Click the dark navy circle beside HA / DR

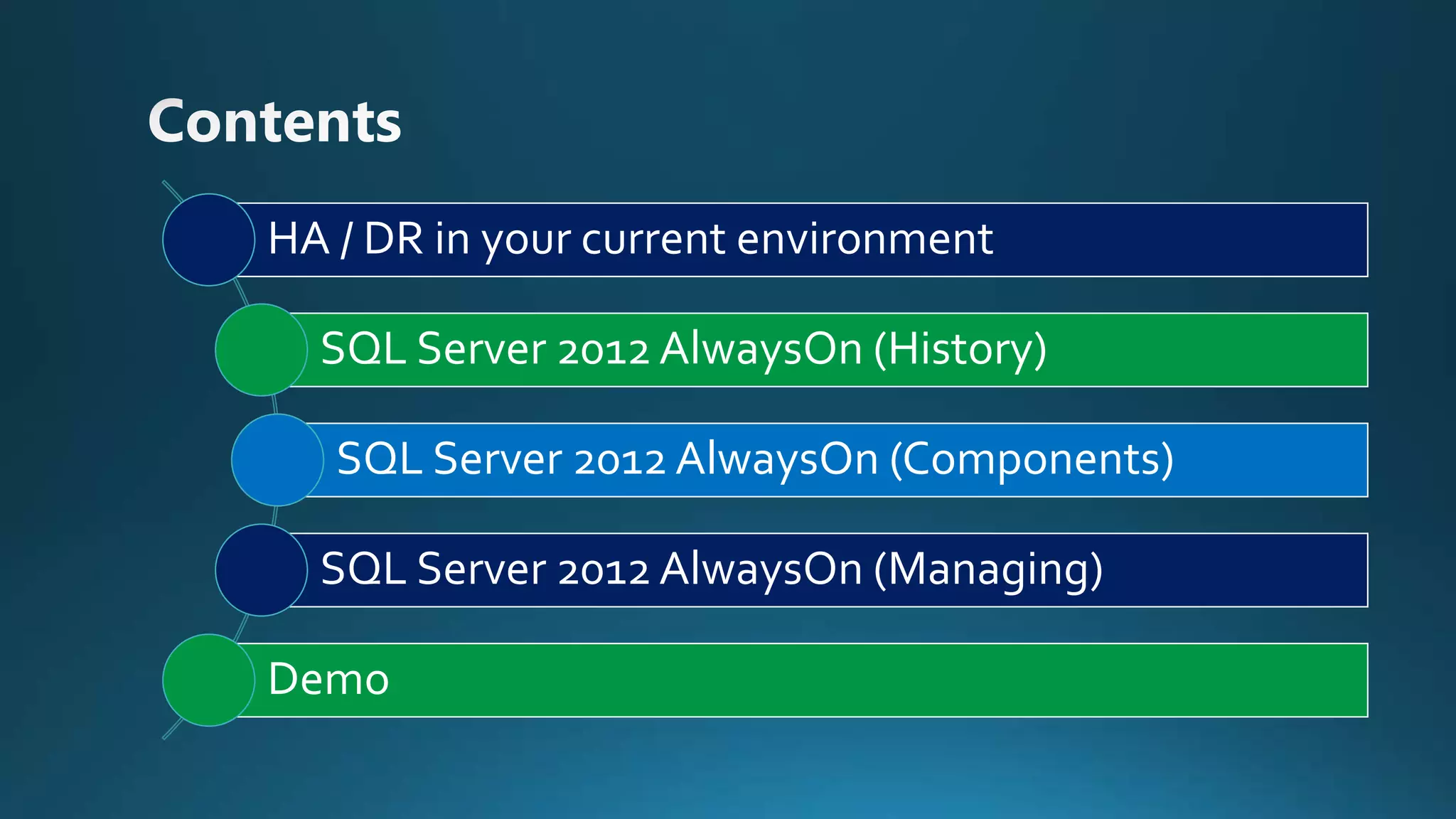[208, 240]
